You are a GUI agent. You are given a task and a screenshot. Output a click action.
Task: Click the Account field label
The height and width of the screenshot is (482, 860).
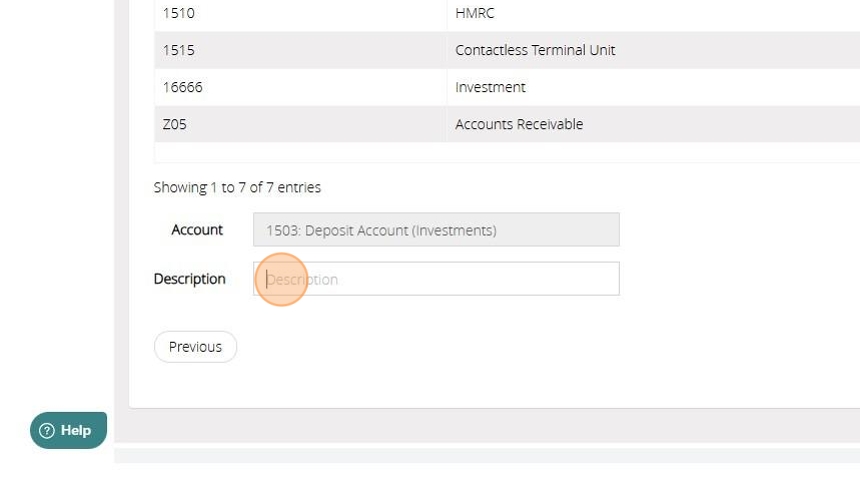click(197, 230)
